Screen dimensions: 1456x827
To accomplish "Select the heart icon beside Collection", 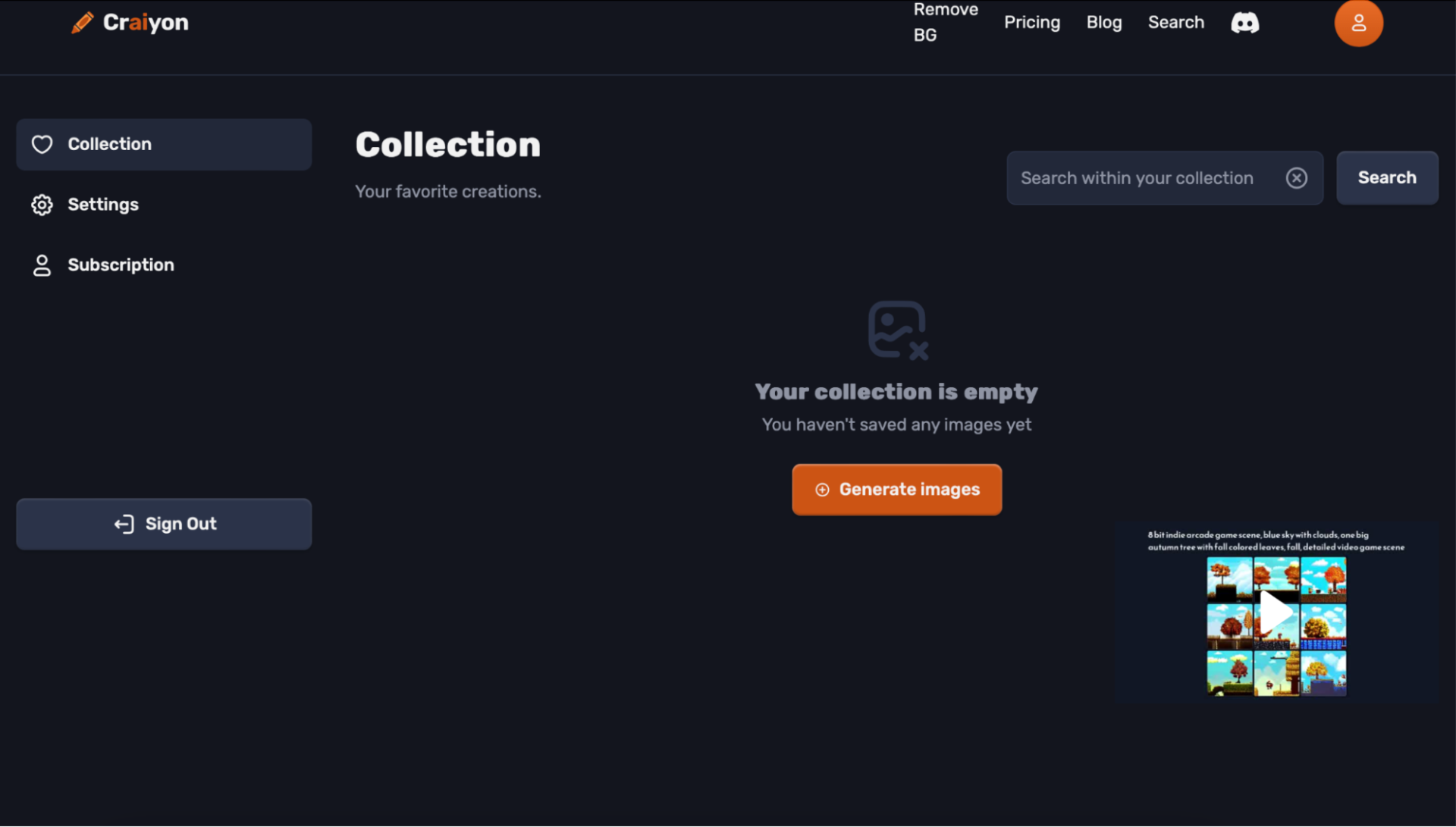I will click(42, 144).
